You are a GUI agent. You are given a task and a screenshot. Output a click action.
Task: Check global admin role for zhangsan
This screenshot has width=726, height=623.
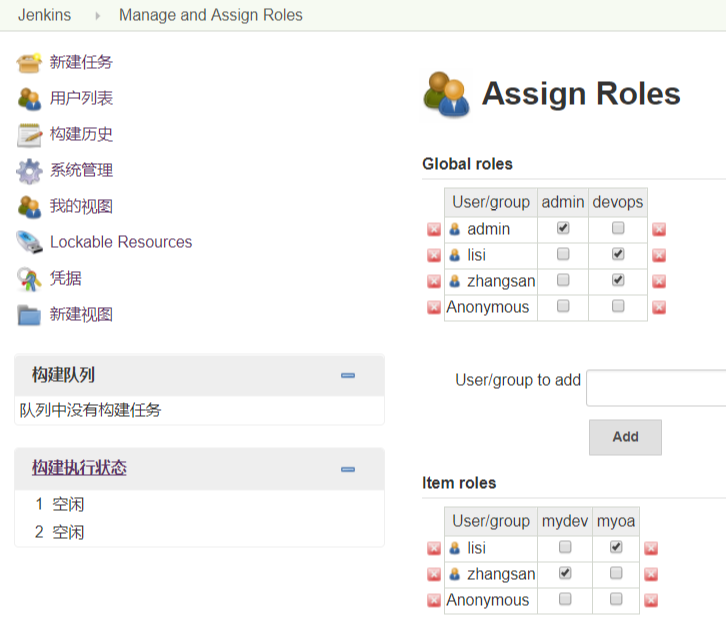point(563,280)
